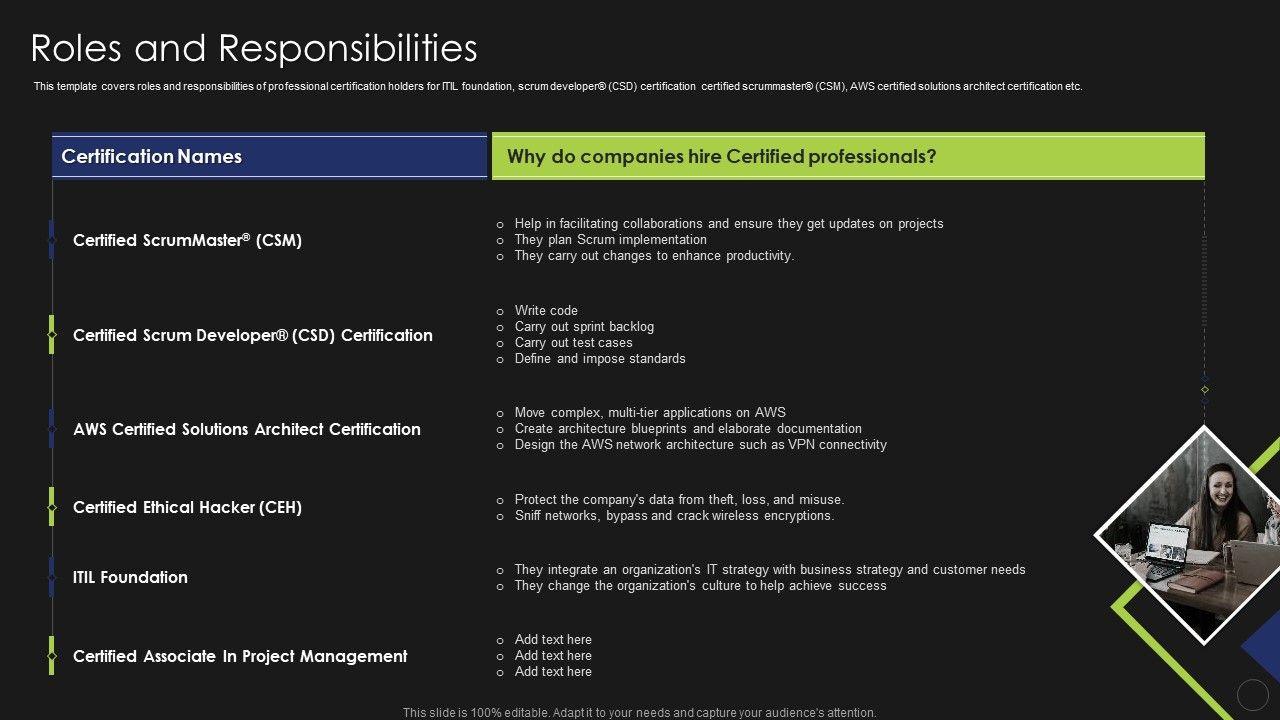Click the 'This slide is 100% editable' footer text
This screenshot has width=1280, height=720.
(x=639, y=713)
